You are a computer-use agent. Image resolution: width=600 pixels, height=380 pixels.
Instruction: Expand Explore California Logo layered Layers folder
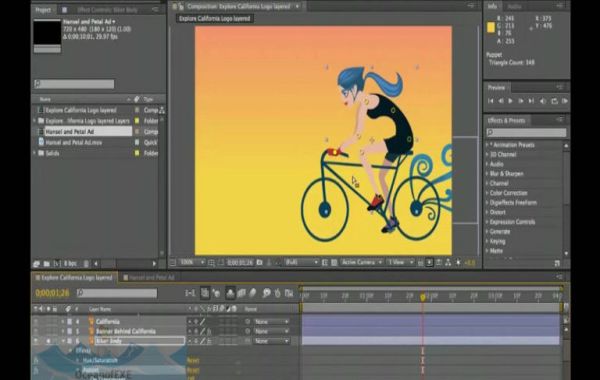coord(34,121)
